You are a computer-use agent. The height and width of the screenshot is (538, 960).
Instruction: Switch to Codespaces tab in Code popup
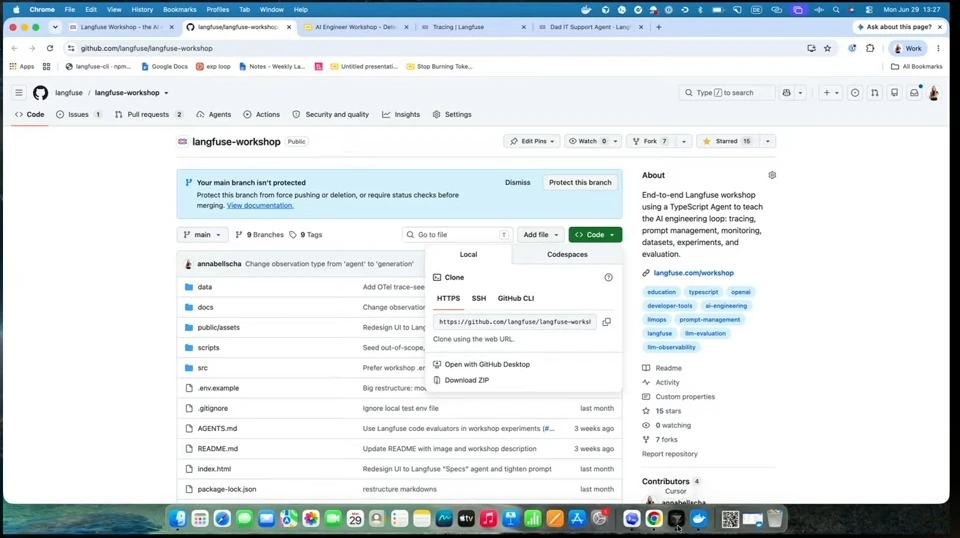(x=567, y=255)
